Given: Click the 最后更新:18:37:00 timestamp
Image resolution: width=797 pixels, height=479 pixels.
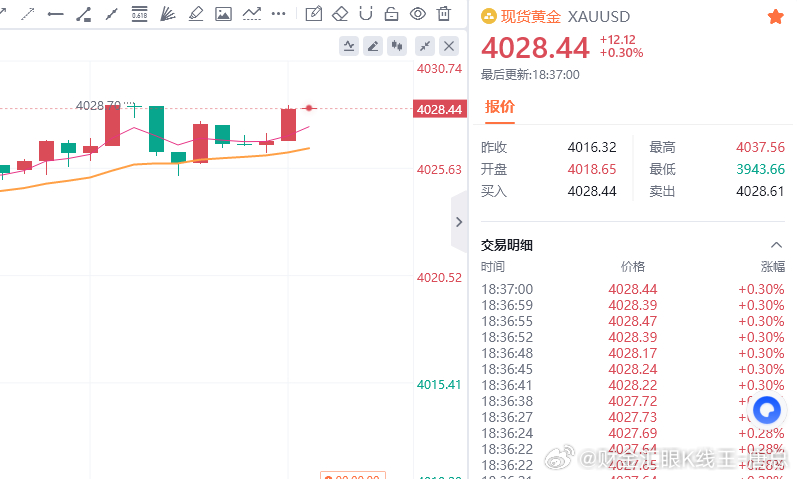Looking at the screenshot, I should (x=530, y=75).
